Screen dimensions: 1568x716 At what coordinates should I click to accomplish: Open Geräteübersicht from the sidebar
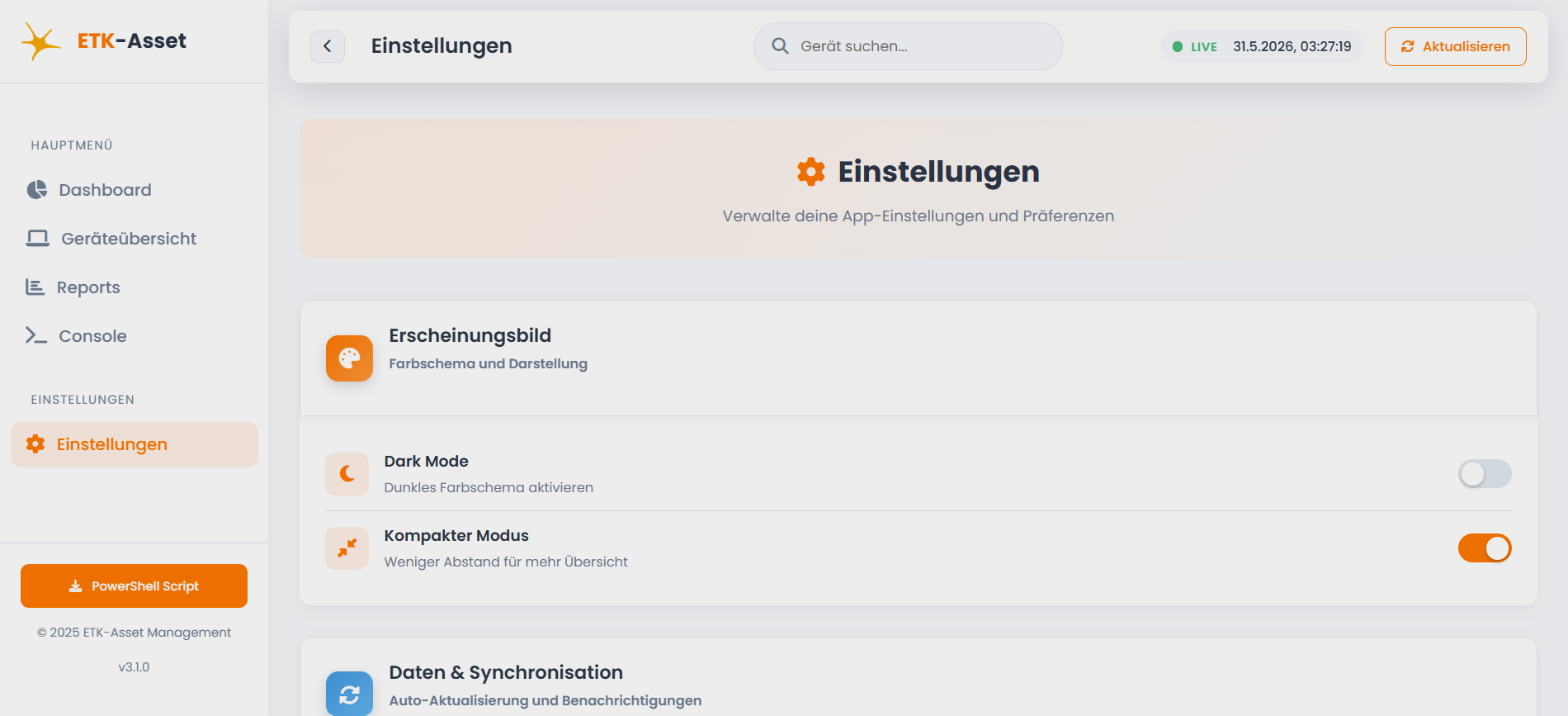pos(135,239)
